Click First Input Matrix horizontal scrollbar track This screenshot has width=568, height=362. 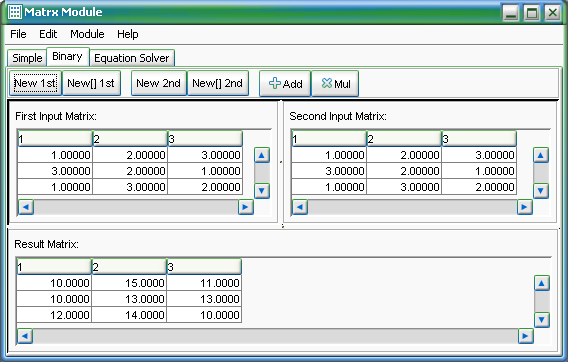click(136, 207)
